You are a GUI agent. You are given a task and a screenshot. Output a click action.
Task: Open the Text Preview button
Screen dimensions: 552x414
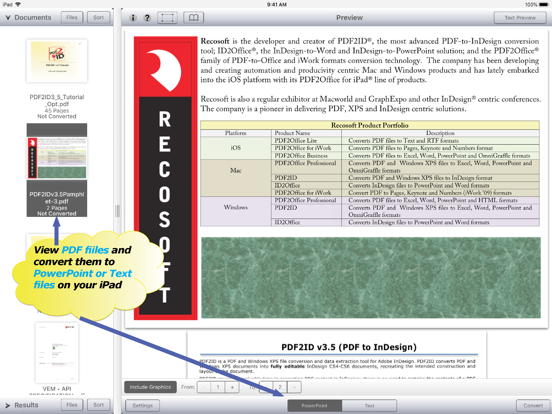(520, 18)
